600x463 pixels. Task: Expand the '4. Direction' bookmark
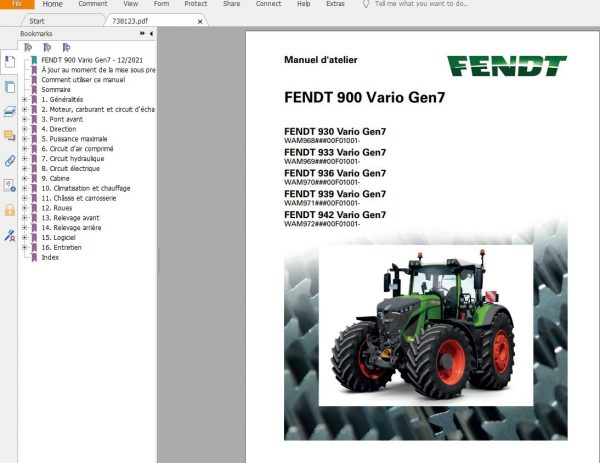[24, 129]
